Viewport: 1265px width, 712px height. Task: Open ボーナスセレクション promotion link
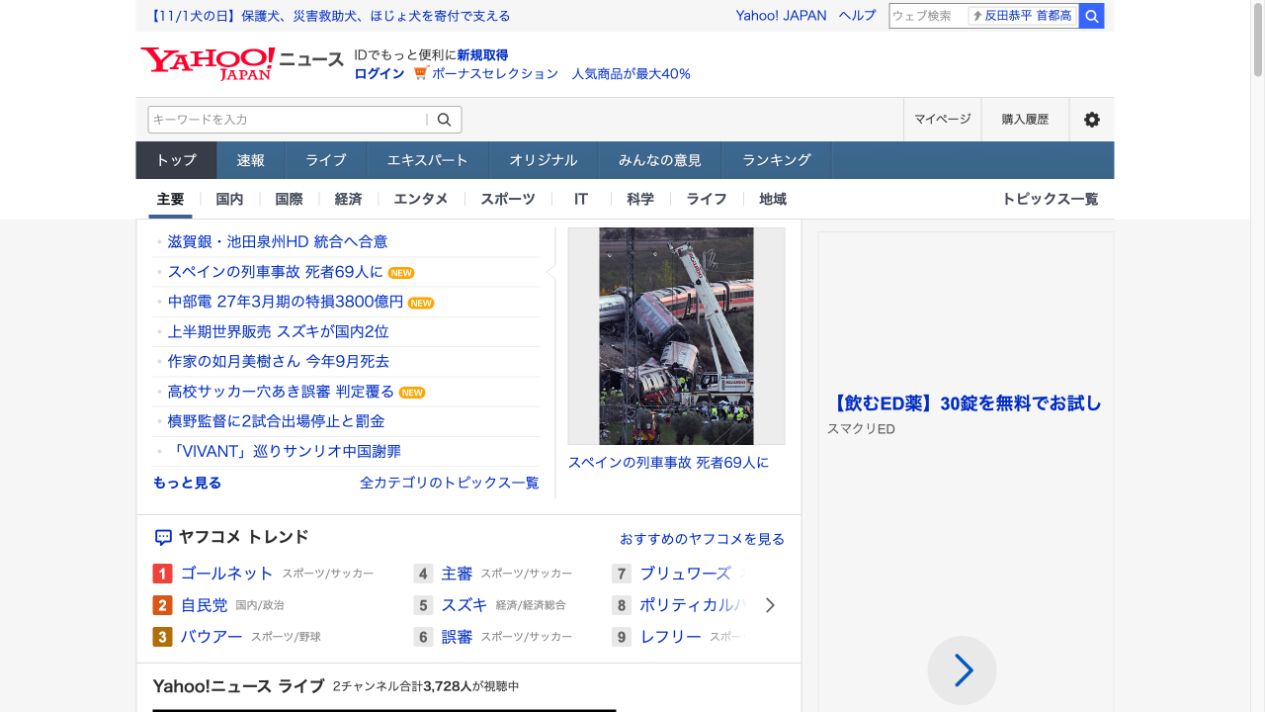pos(495,73)
